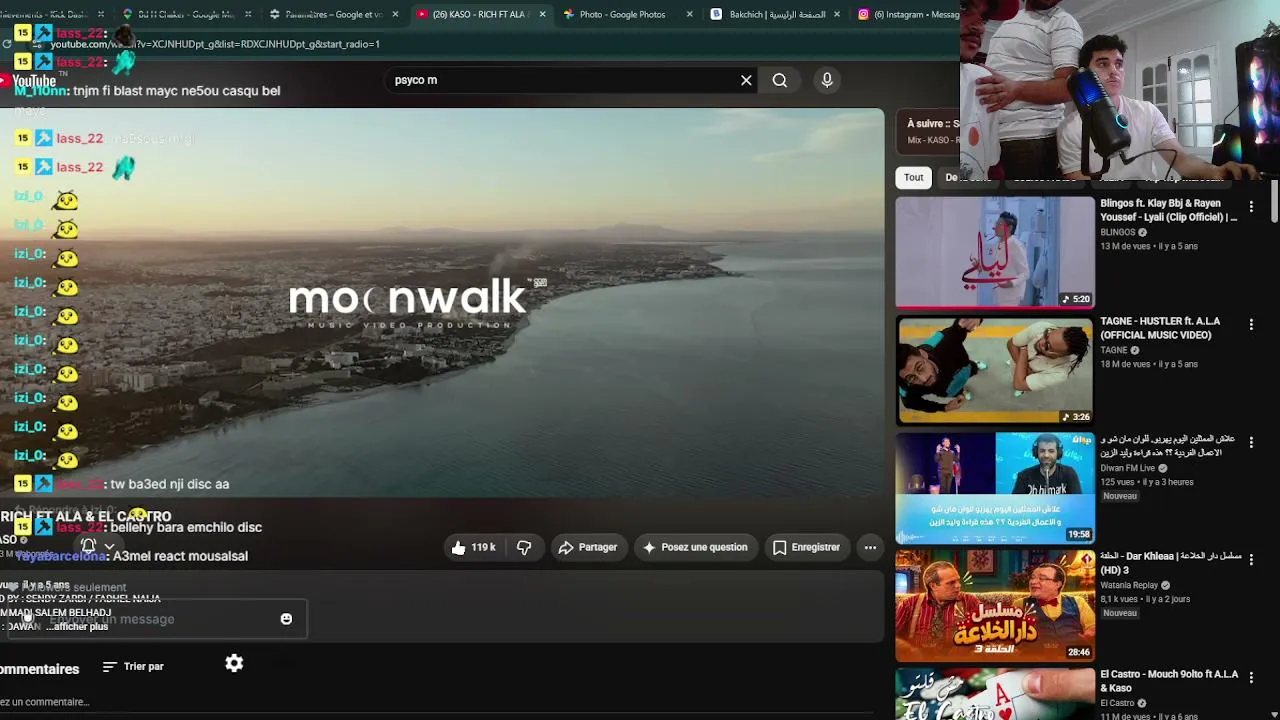Open El Castro - Mouch 9olto title

click(1169, 681)
